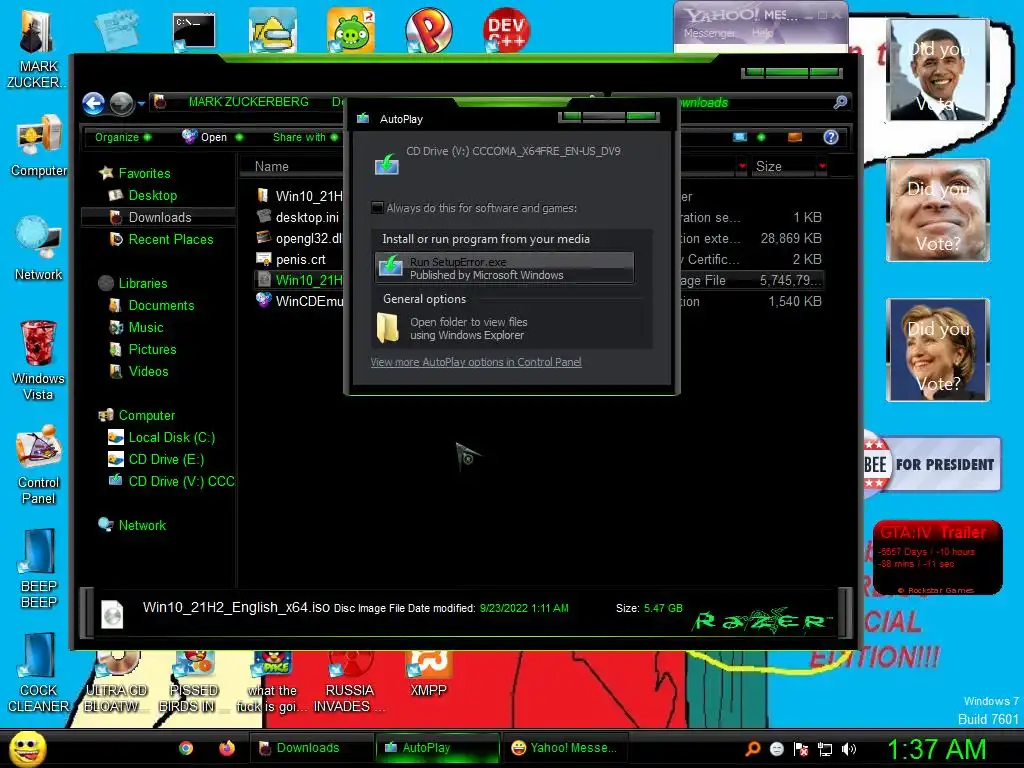Click the GTA:IV Trailer countdown gadget
Screen dimensions: 1024x768
click(x=937, y=557)
